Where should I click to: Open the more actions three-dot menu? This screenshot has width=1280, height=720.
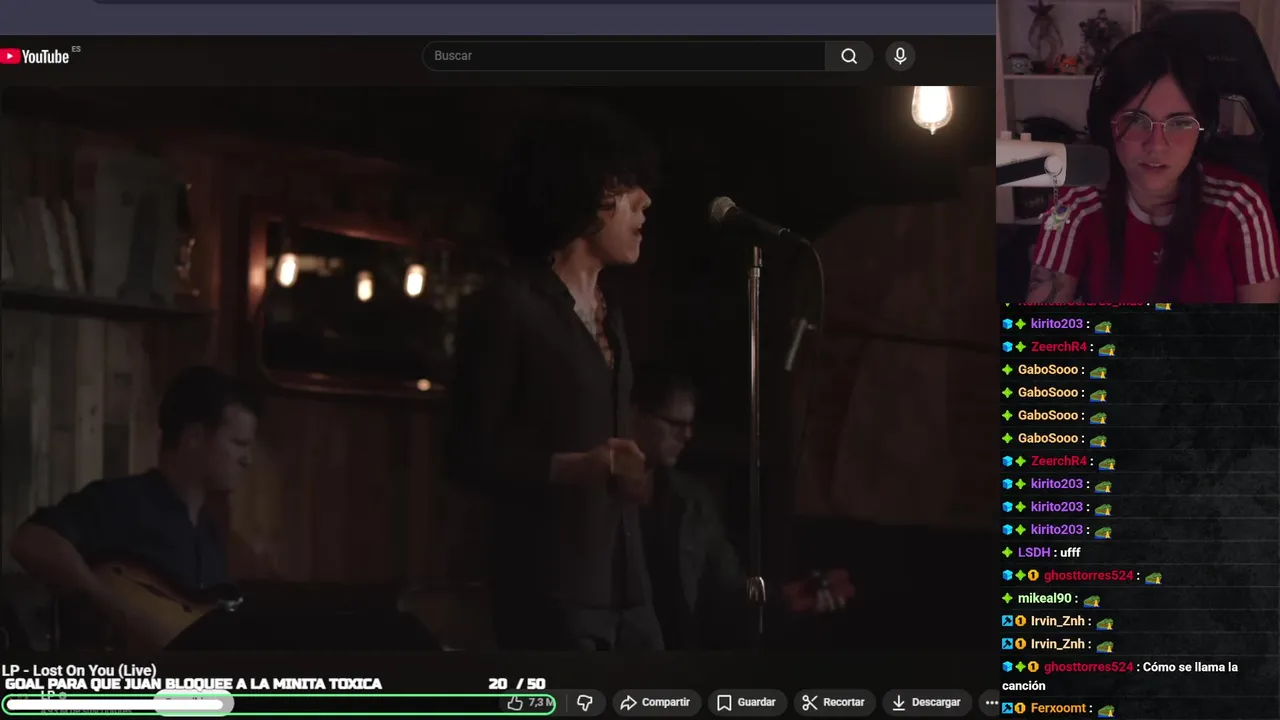pos(991,702)
